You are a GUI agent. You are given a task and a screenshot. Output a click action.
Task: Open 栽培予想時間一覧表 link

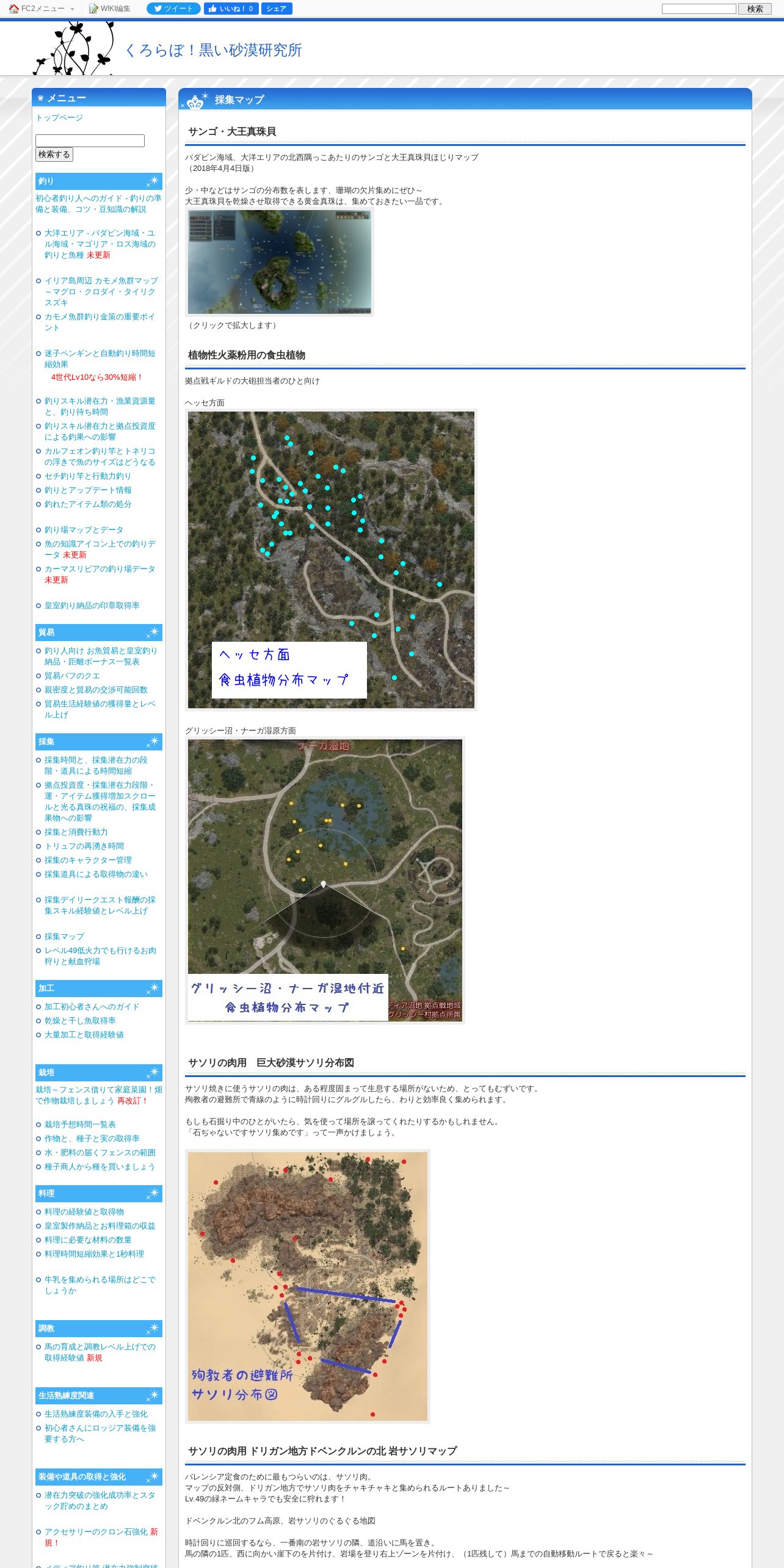80,1124
